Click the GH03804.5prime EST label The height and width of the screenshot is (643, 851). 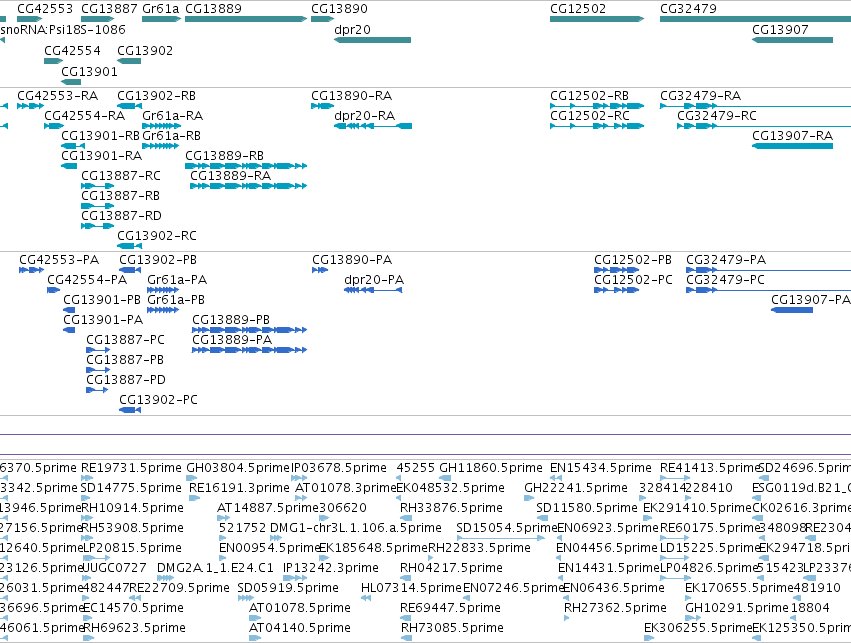pyautogui.click(x=238, y=468)
